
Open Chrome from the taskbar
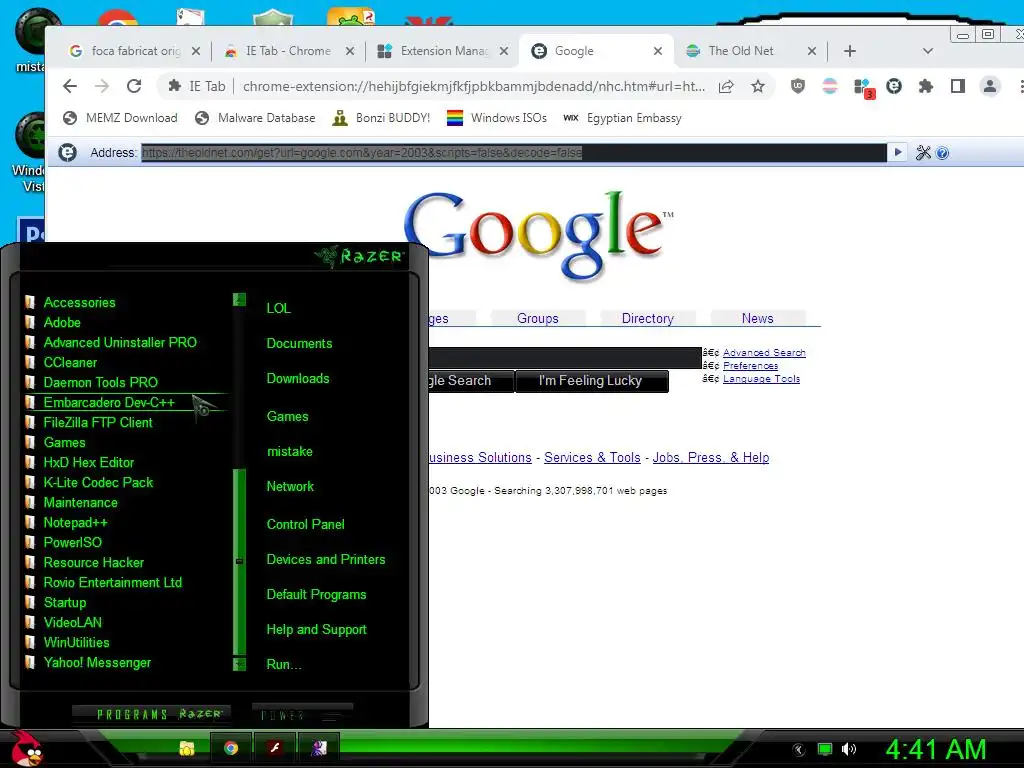point(231,748)
